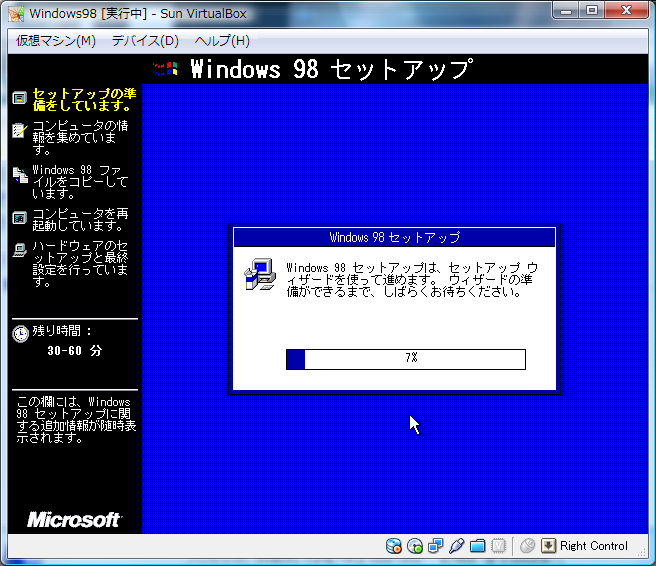
Task: Click the コンピュータを再起動しています step text
Action: 80,220
